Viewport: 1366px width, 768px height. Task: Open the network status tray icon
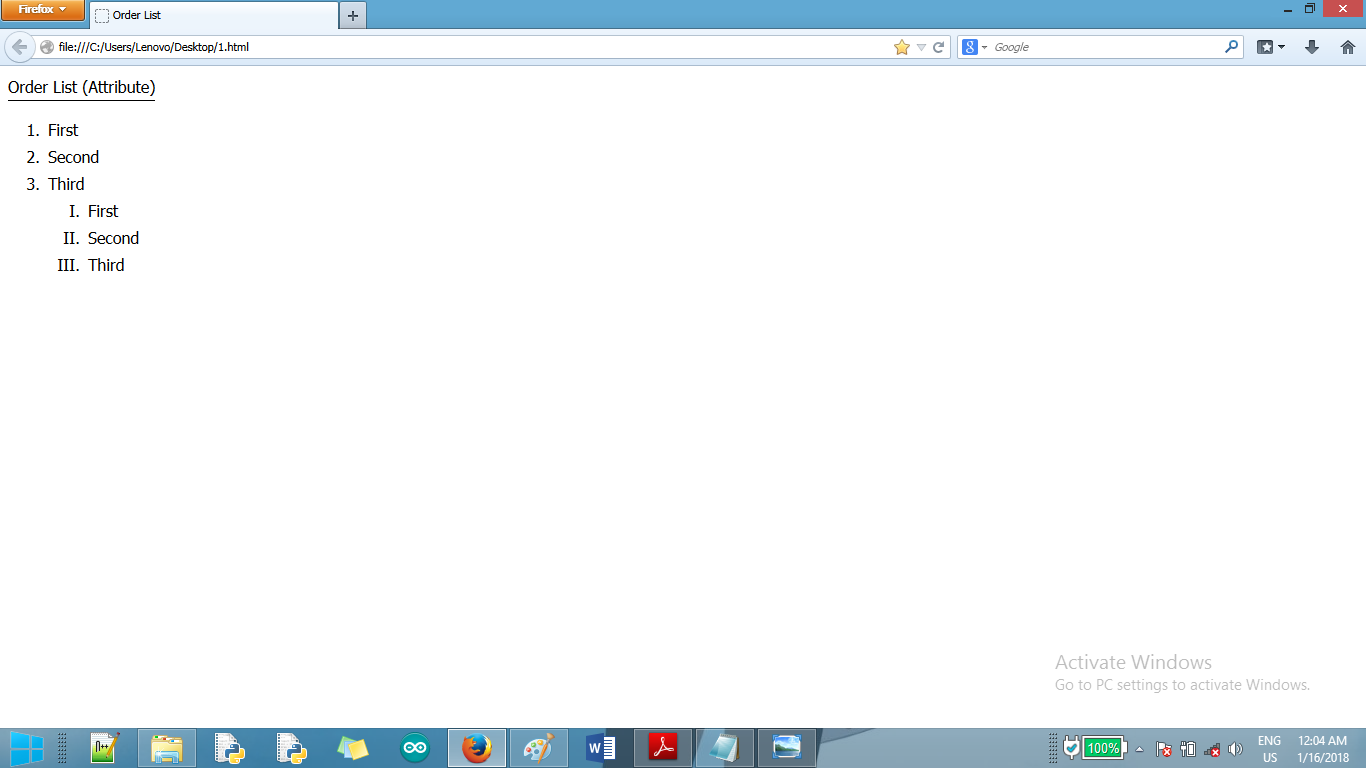point(1212,749)
